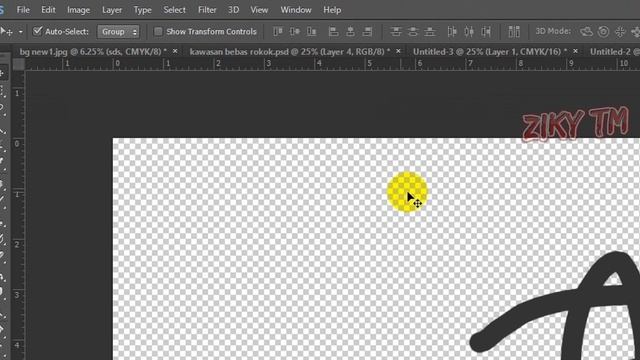Click the distribute right edges icon
Viewport: 640px width, 360px height.
(x=486, y=31)
